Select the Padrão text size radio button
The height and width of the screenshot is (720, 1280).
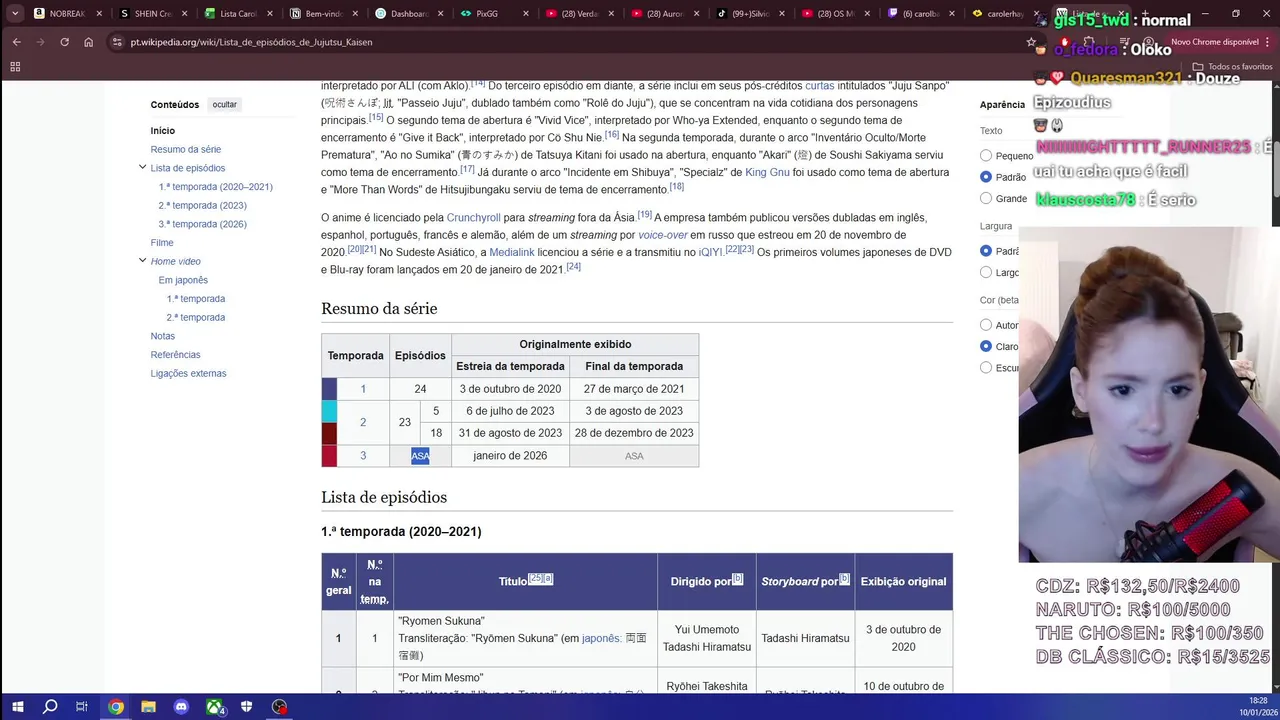click(x=986, y=177)
